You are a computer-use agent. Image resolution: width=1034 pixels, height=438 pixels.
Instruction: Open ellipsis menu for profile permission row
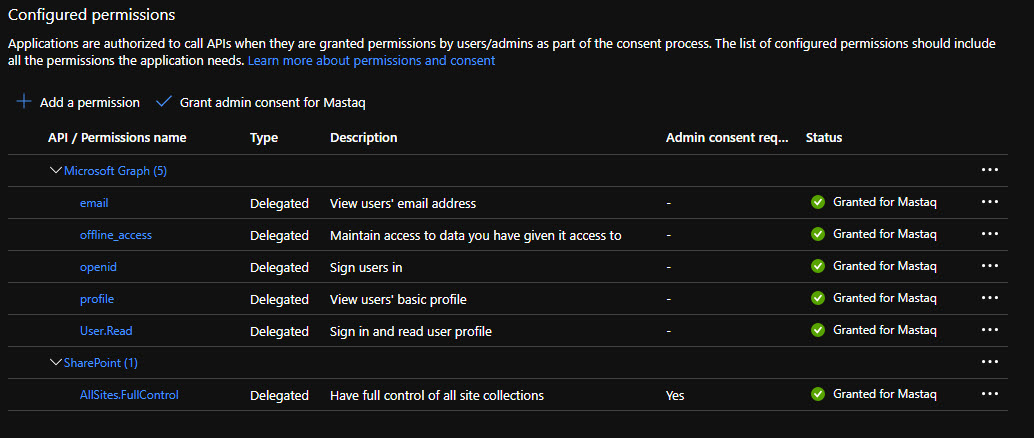click(990, 298)
